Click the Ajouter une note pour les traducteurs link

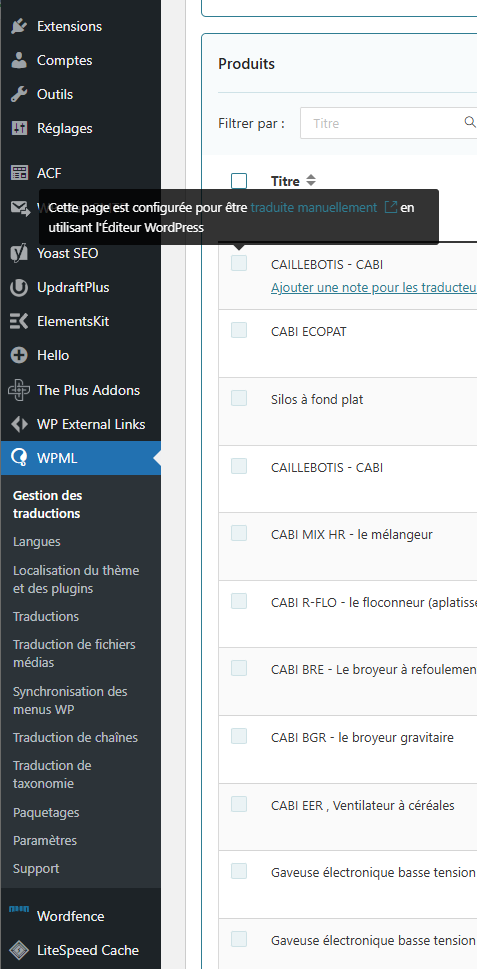click(x=374, y=287)
